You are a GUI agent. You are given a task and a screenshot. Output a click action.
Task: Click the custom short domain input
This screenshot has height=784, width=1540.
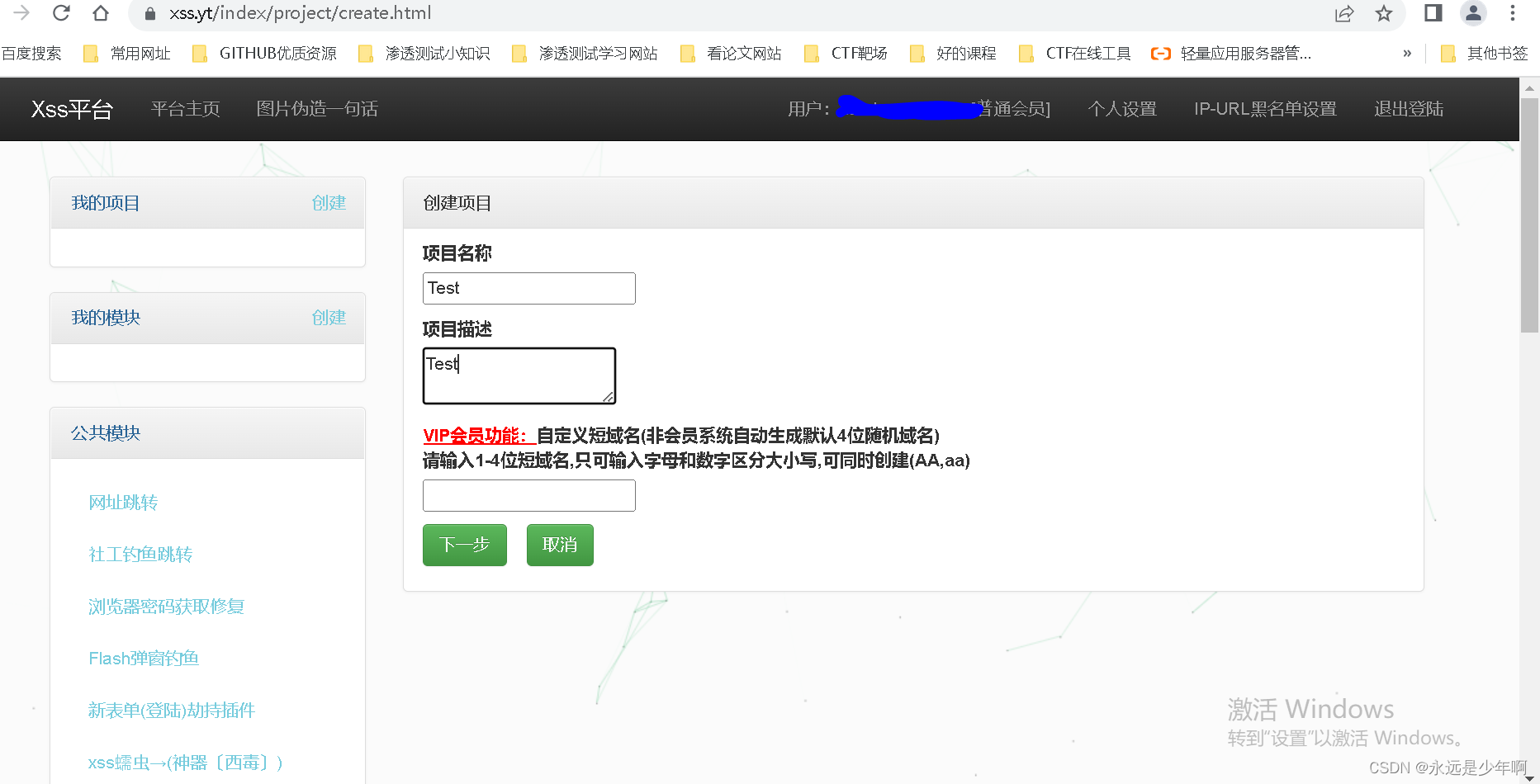pyautogui.click(x=529, y=496)
